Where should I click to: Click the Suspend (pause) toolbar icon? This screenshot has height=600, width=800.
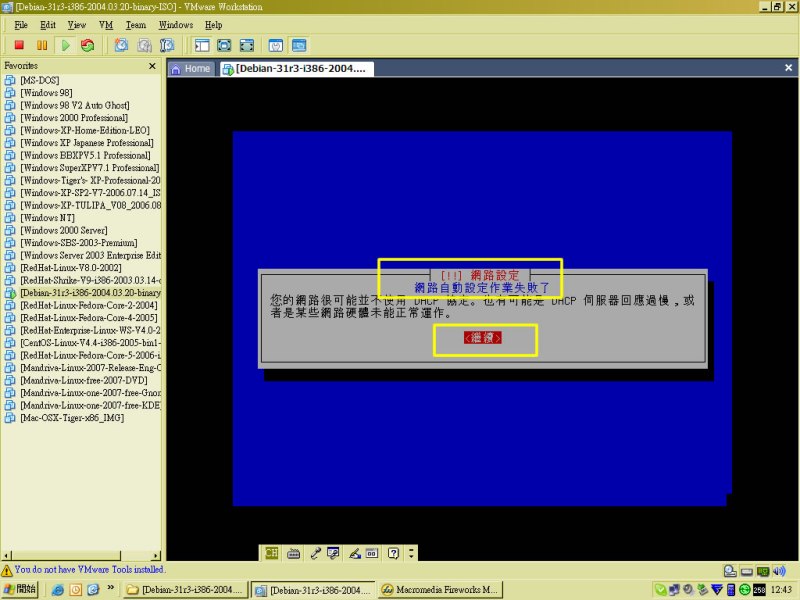42,45
